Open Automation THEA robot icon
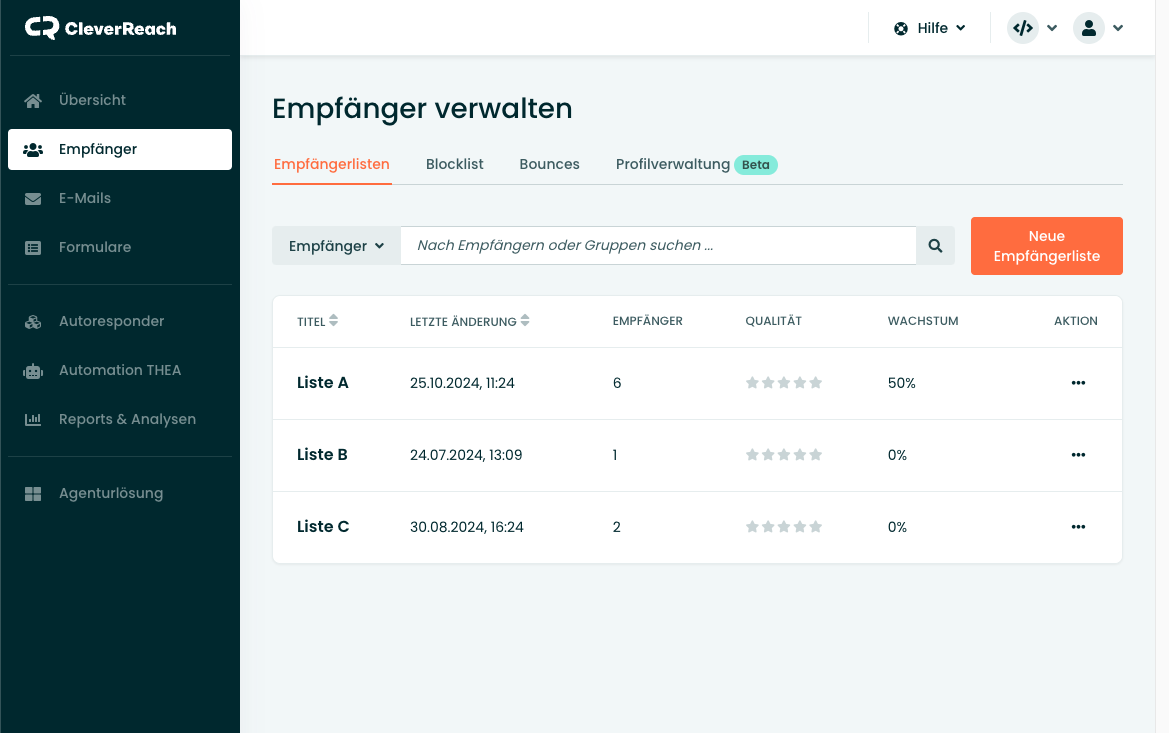 (33, 370)
